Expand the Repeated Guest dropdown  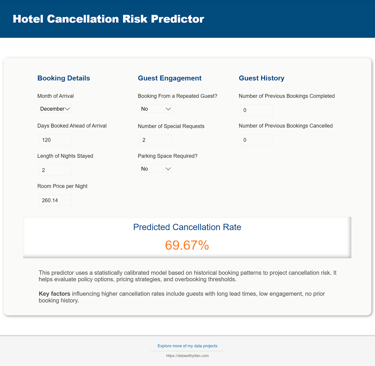156,109
